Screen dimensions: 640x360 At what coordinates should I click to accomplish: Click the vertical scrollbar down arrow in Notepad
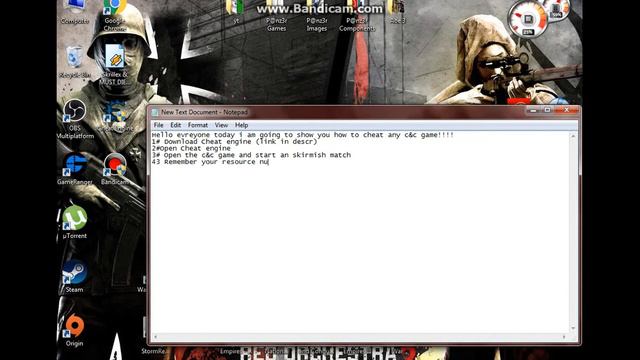tap(573, 328)
